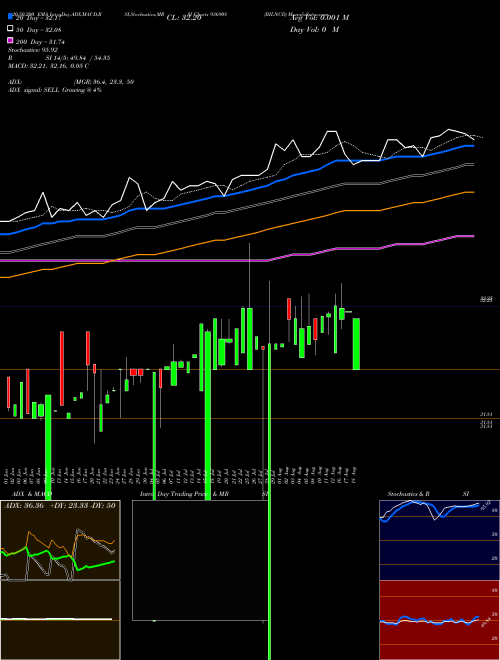Select the '200 Day = 31.74' legend text
The width and height of the screenshot is (500, 660).
tap(40, 41)
